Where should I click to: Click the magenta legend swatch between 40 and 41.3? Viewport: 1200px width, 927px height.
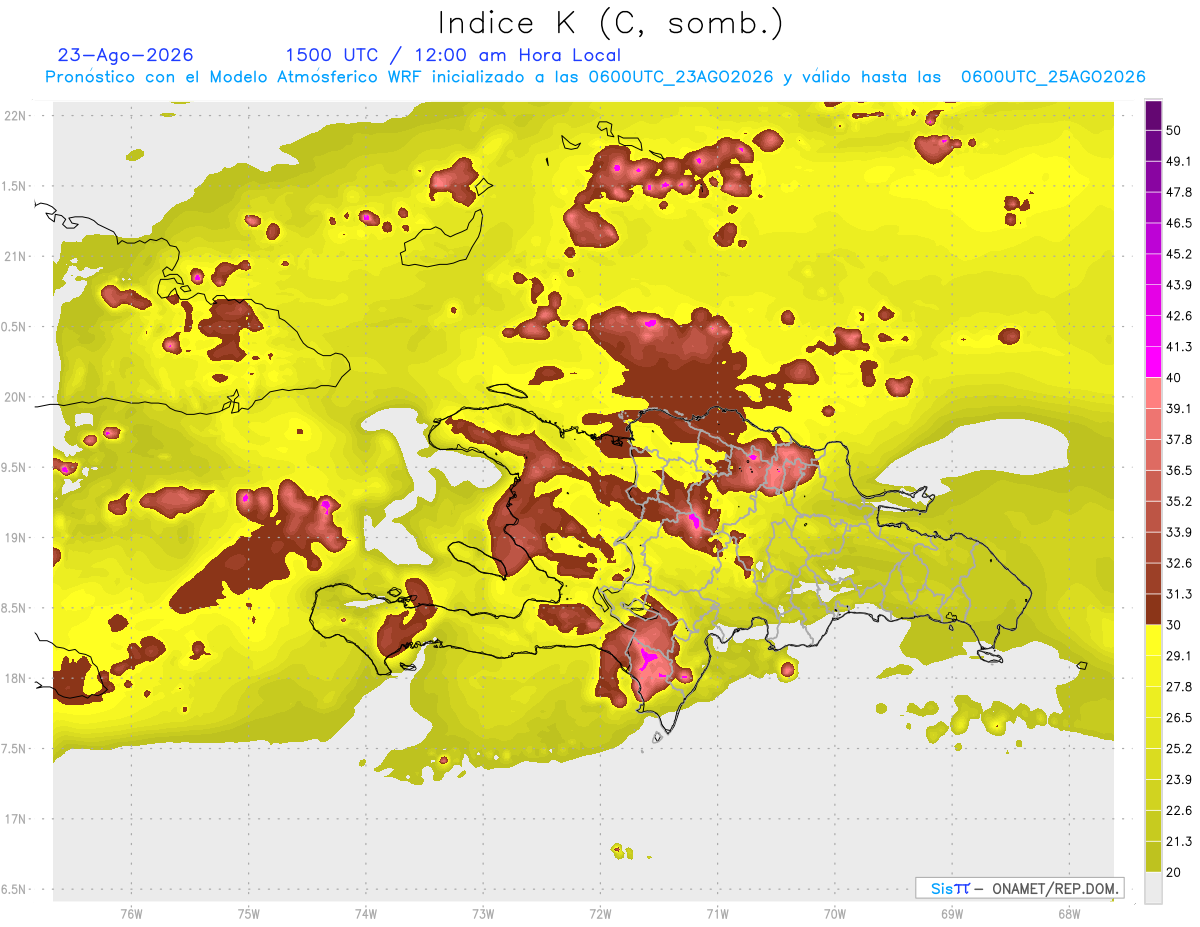(x=1154, y=363)
